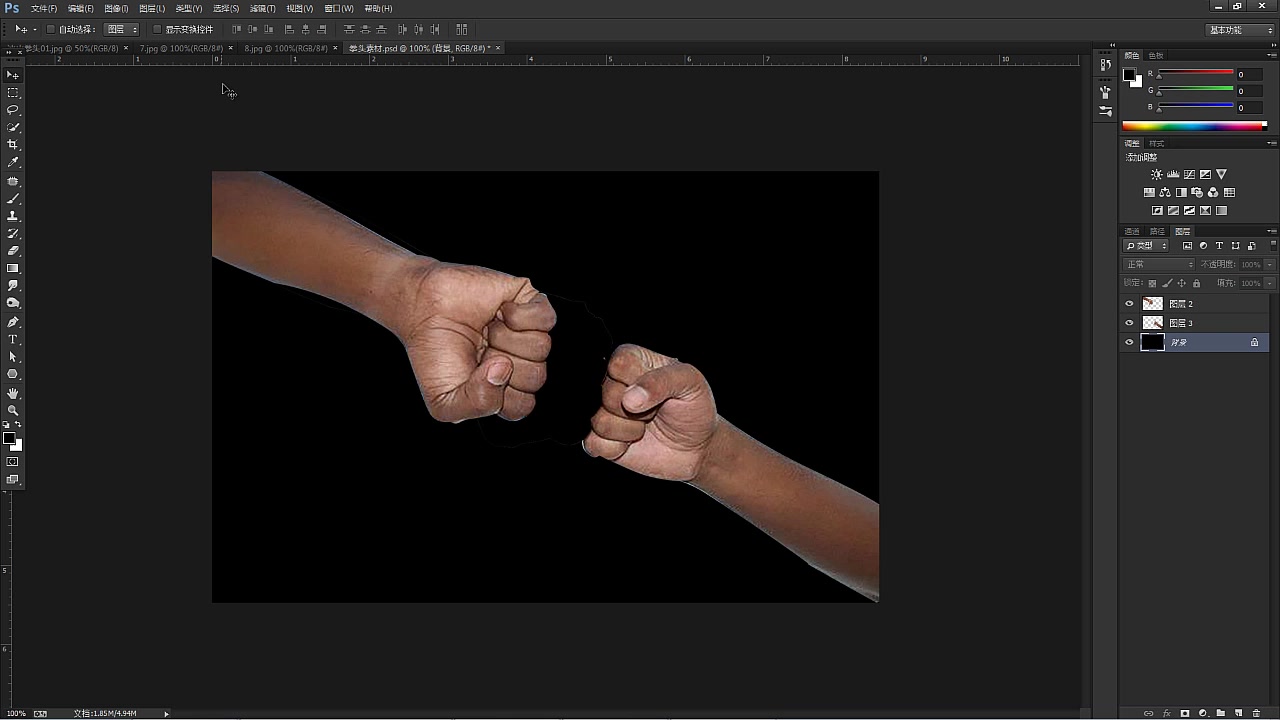Open the fill value dropdown
The image size is (1280, 720).
tap(1270, 283)
